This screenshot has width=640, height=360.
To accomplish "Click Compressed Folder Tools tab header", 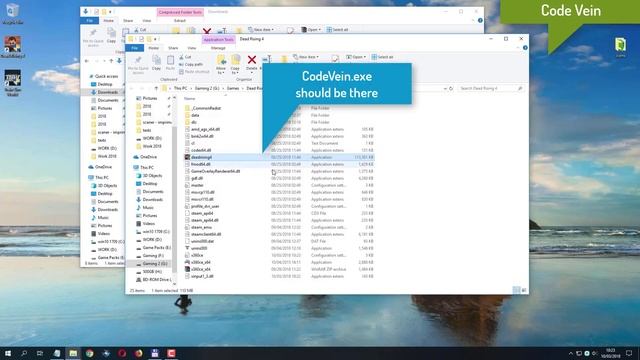I will coord(180,12).
